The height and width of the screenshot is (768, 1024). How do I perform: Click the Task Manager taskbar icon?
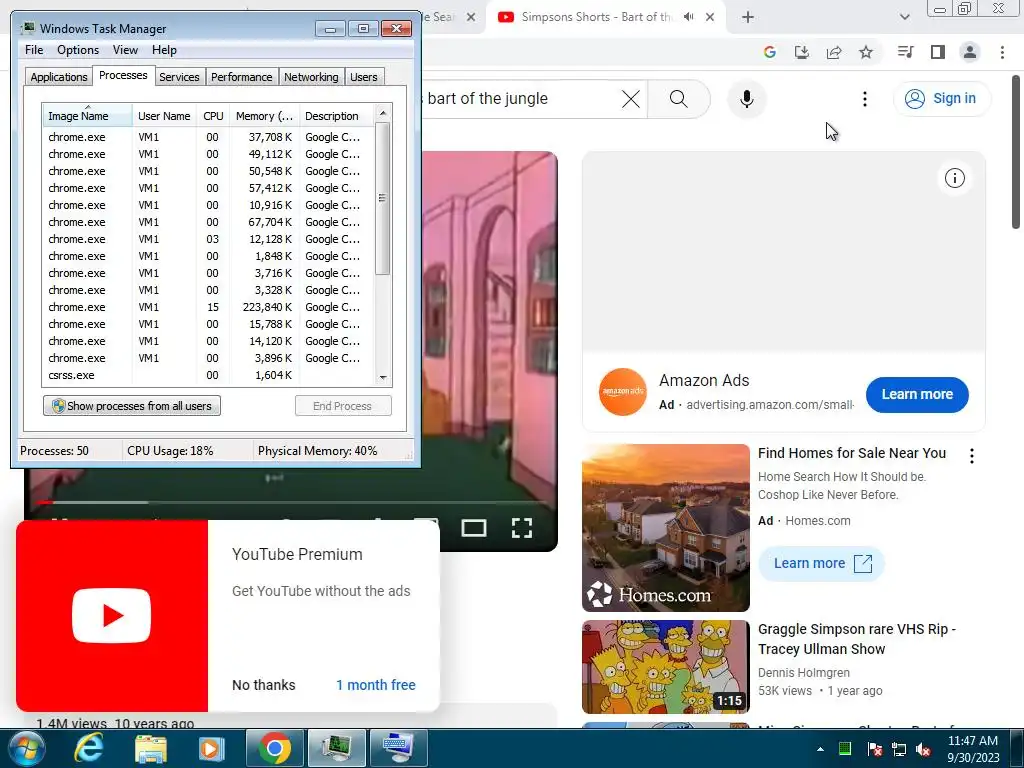coord(336,748)
